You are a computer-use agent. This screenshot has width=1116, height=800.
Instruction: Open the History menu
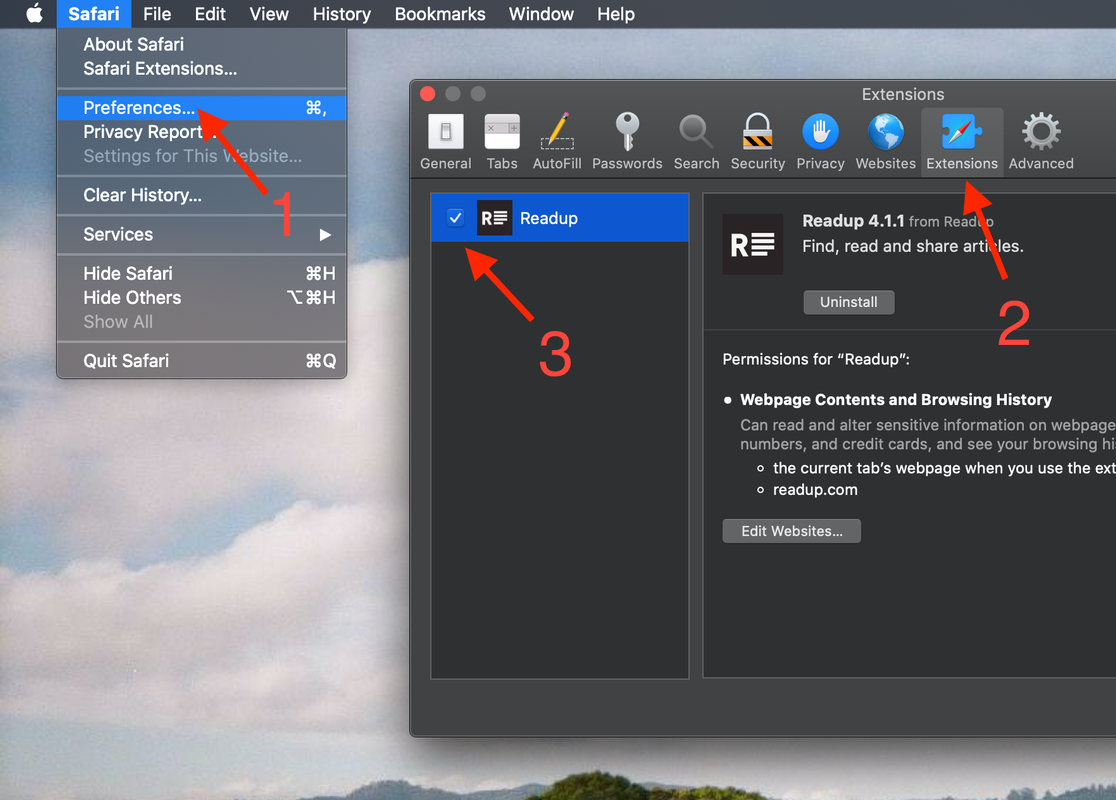(342, 14)
